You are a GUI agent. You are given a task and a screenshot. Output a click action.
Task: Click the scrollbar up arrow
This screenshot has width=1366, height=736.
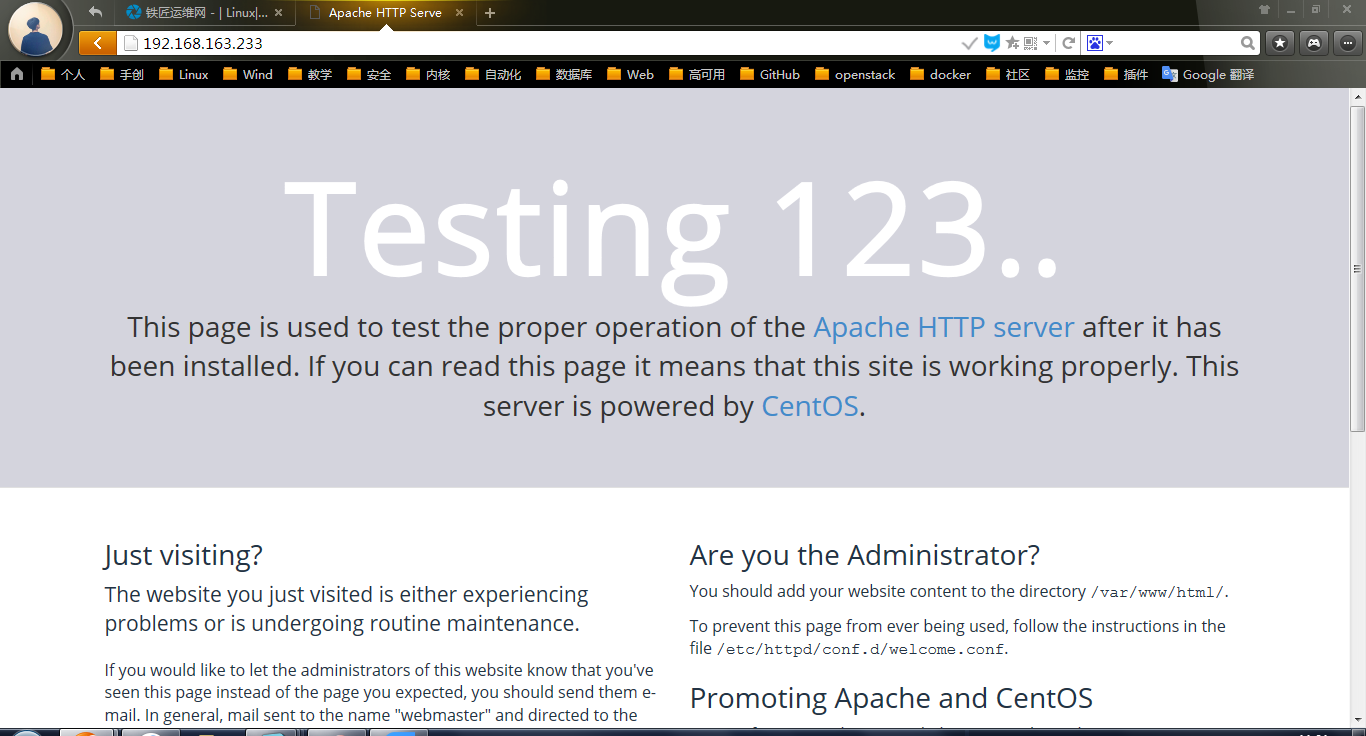click(x=1357, y=96)
